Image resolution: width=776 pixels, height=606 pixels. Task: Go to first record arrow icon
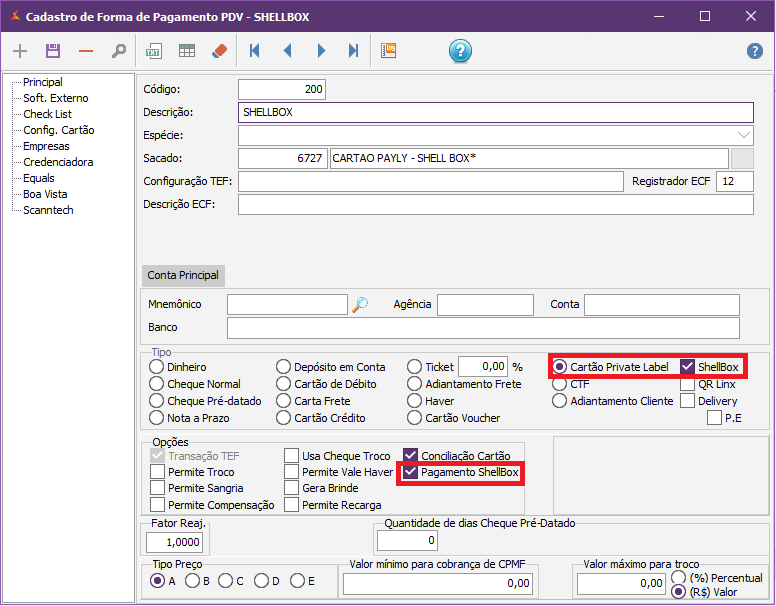[x=254, y=51]
